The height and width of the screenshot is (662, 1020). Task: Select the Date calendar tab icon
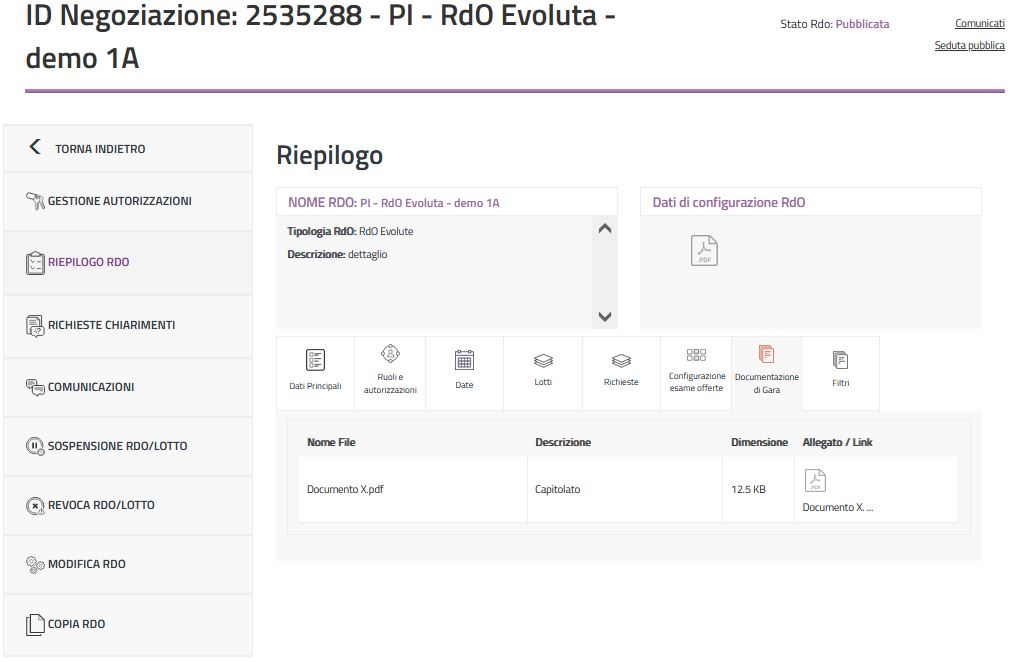[464, 360]
